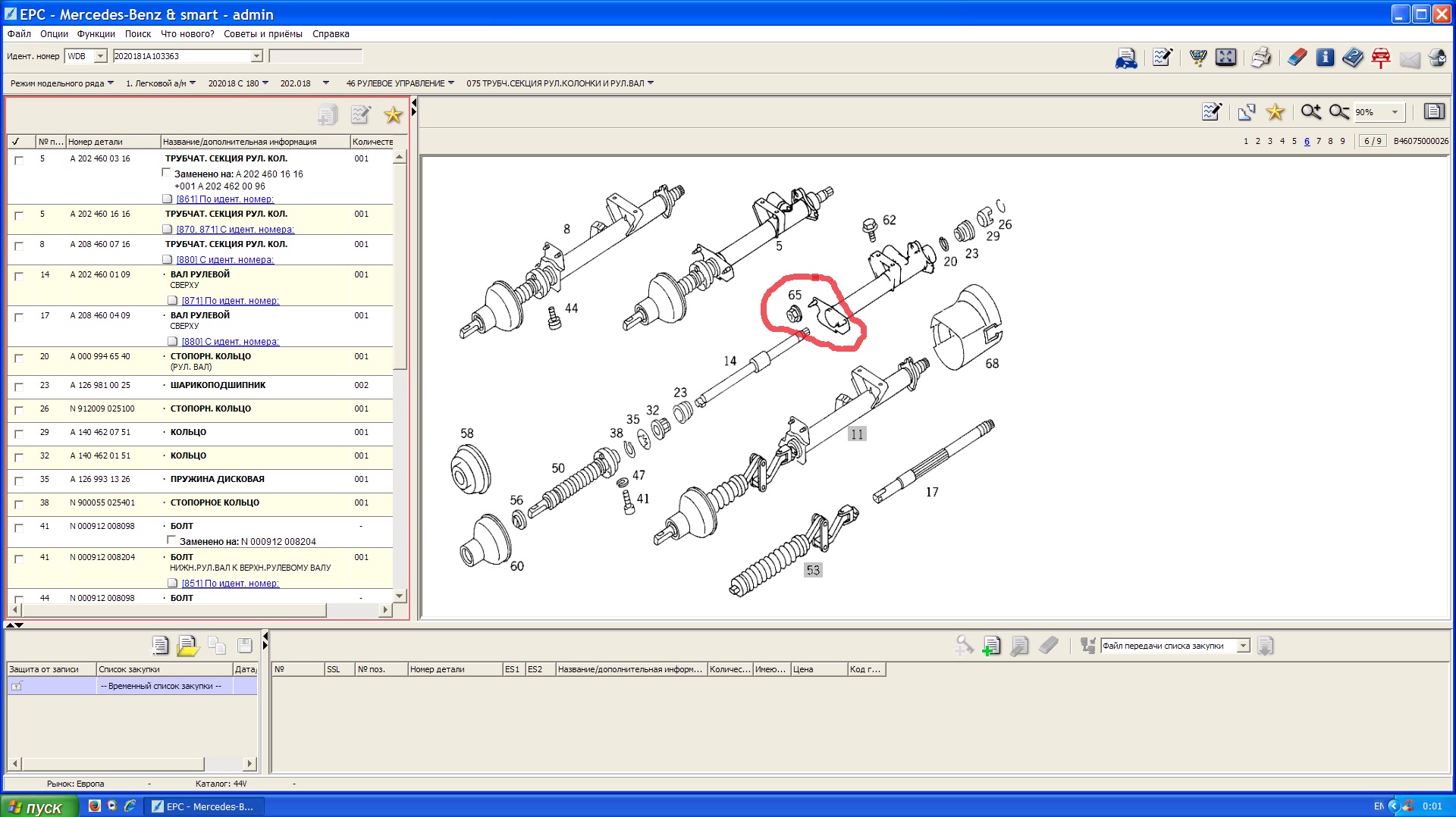Click the envelope mail icon

coord(1410,59)
